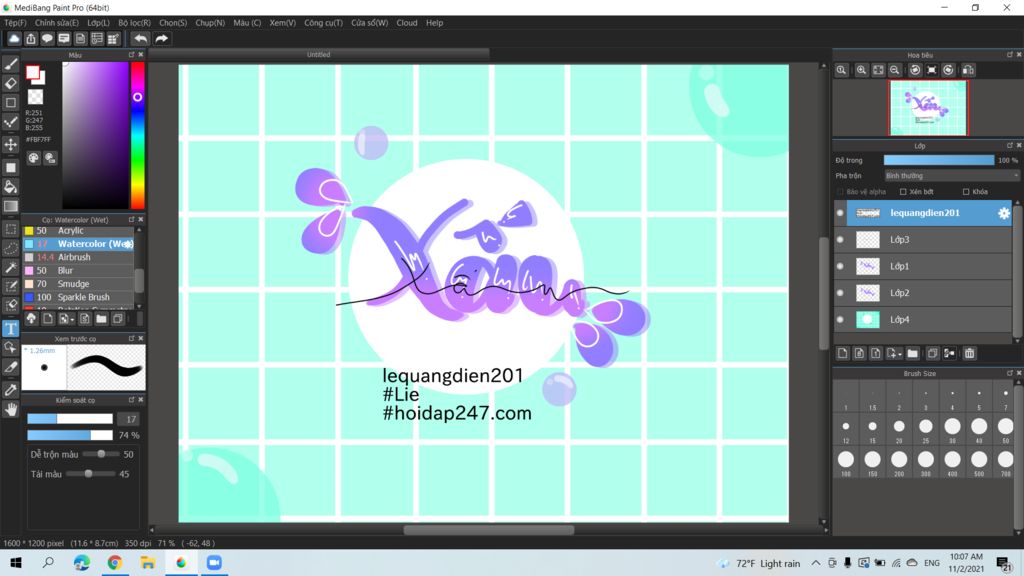Rotate canvas left in navigator
1024x576 pixels.
tap(915, 70)
